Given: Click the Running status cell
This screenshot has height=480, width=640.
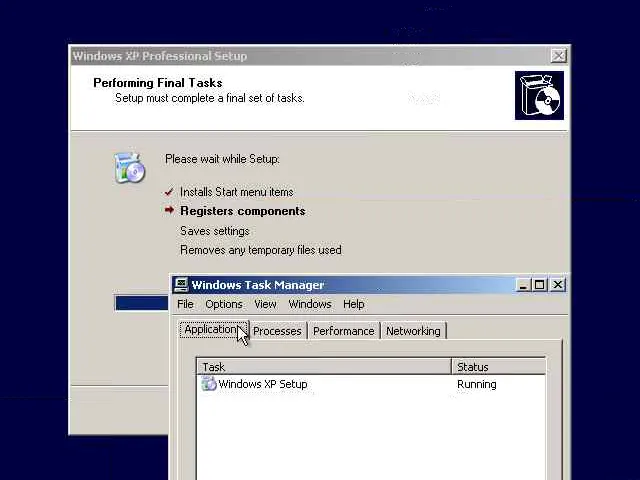Looking at the screenshot, I should [477, 384].
